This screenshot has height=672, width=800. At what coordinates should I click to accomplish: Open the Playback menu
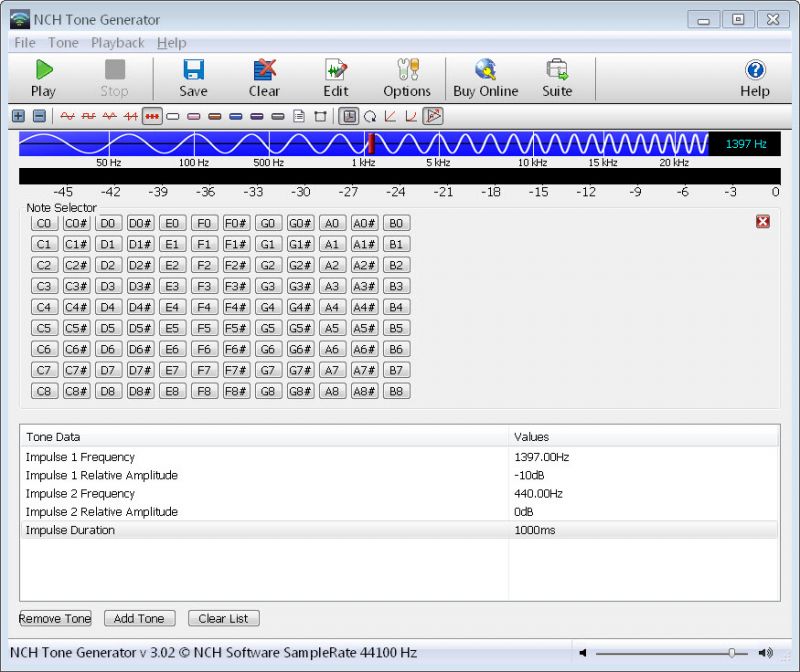pyautogui.click(x=118, y=43)
